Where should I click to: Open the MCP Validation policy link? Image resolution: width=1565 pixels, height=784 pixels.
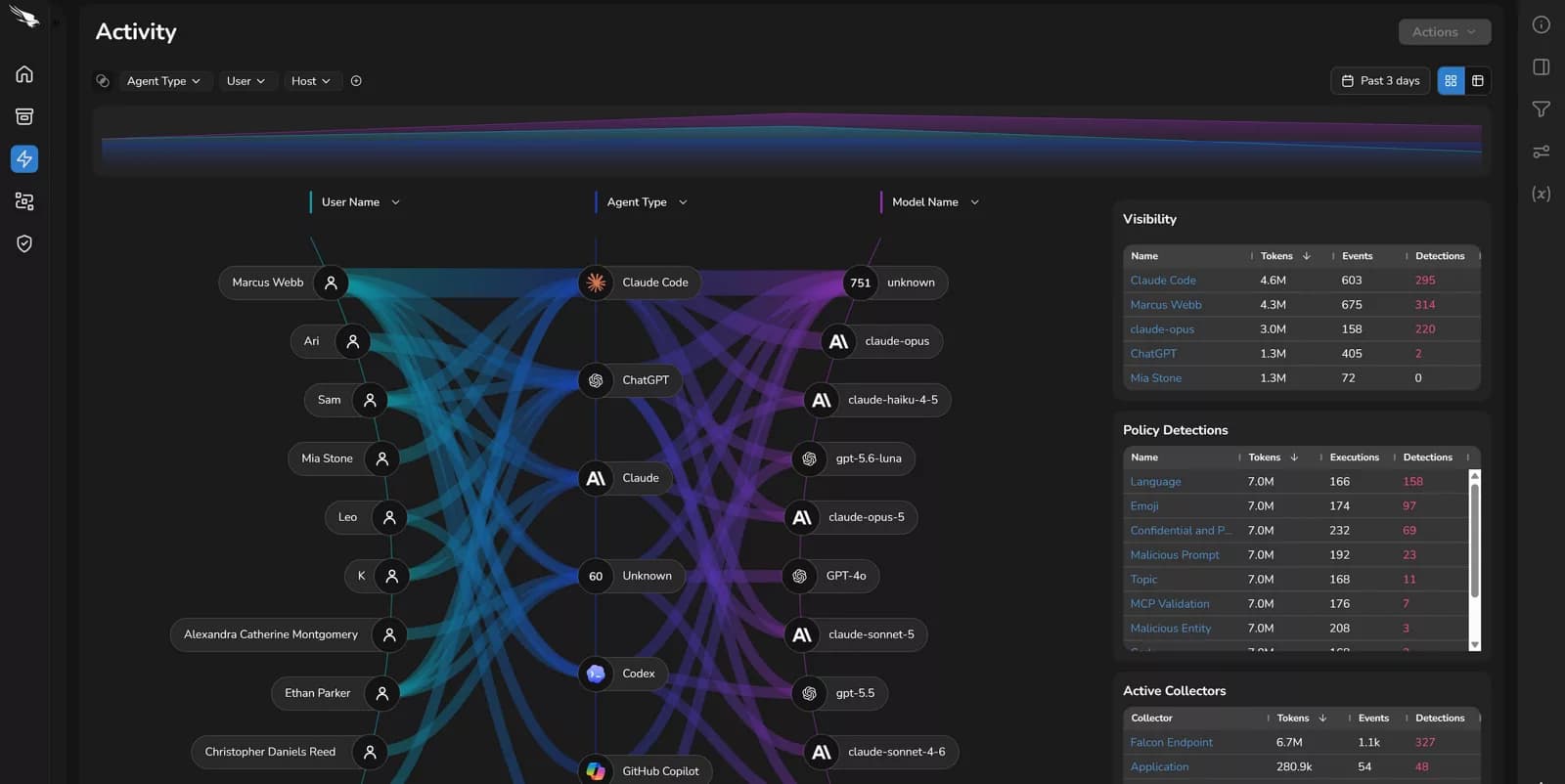click(1170, 604)
